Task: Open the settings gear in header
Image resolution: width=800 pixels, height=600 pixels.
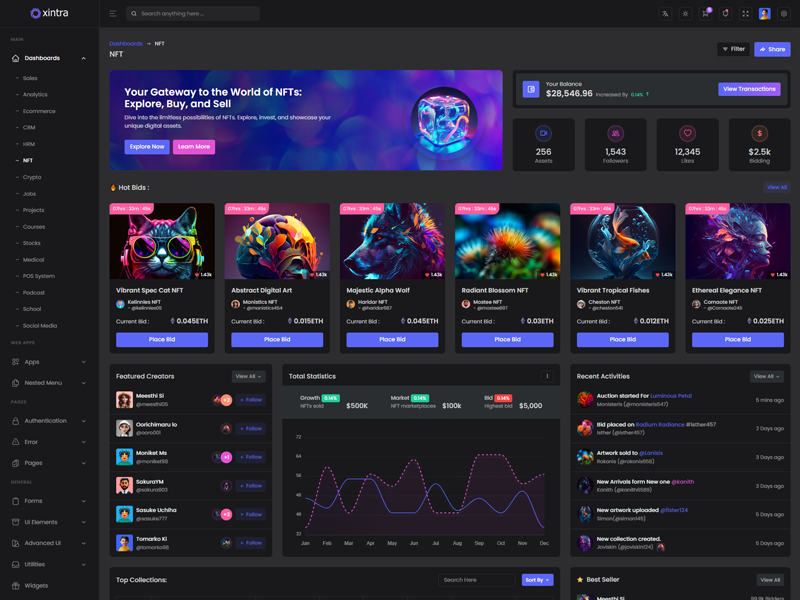Action: [x=784, y=14]
